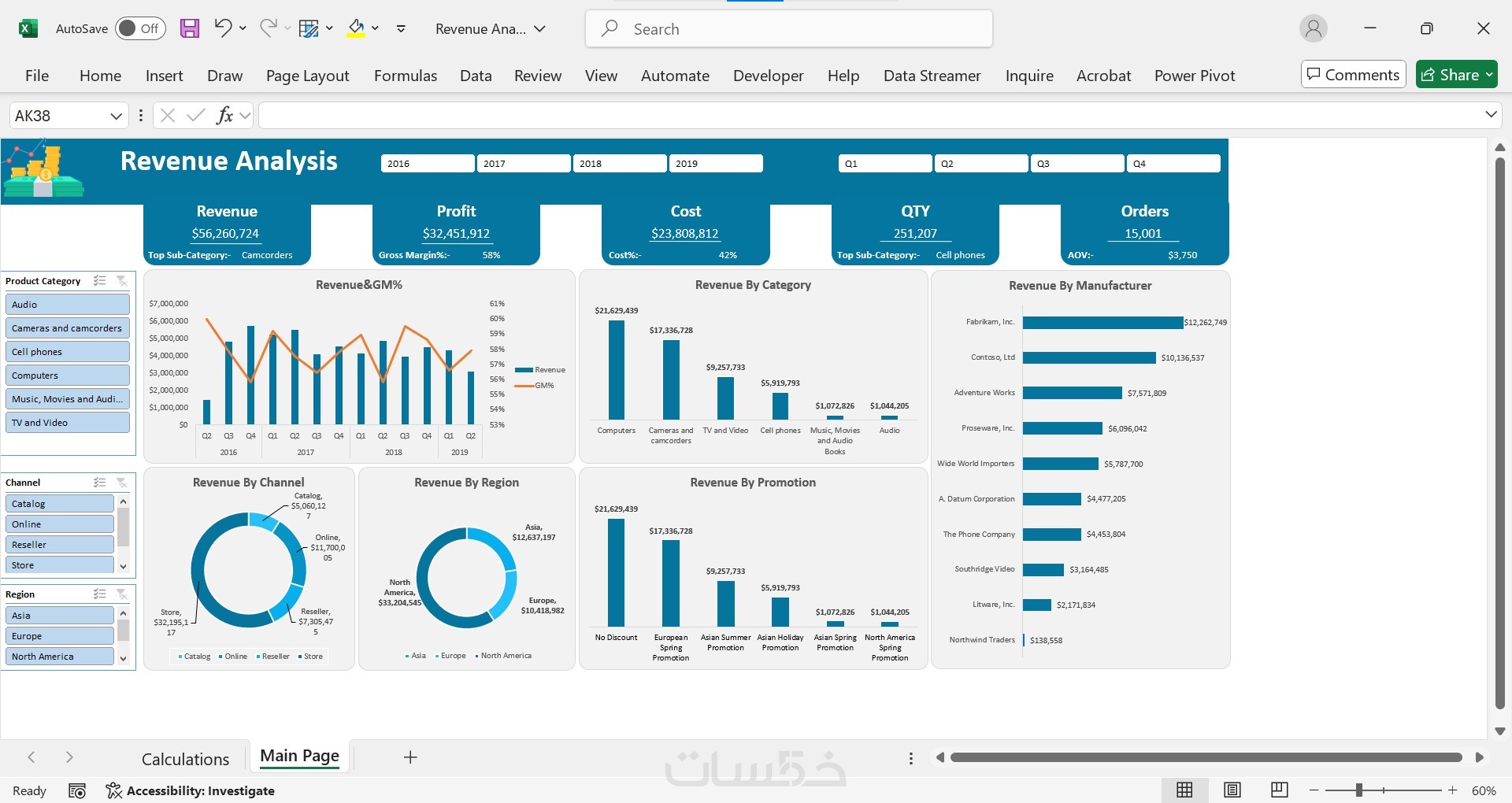Image resolution: width=1512 pixels, height=803 pixels.
Task: Open the File menu
Action: [x=37, y=76]
